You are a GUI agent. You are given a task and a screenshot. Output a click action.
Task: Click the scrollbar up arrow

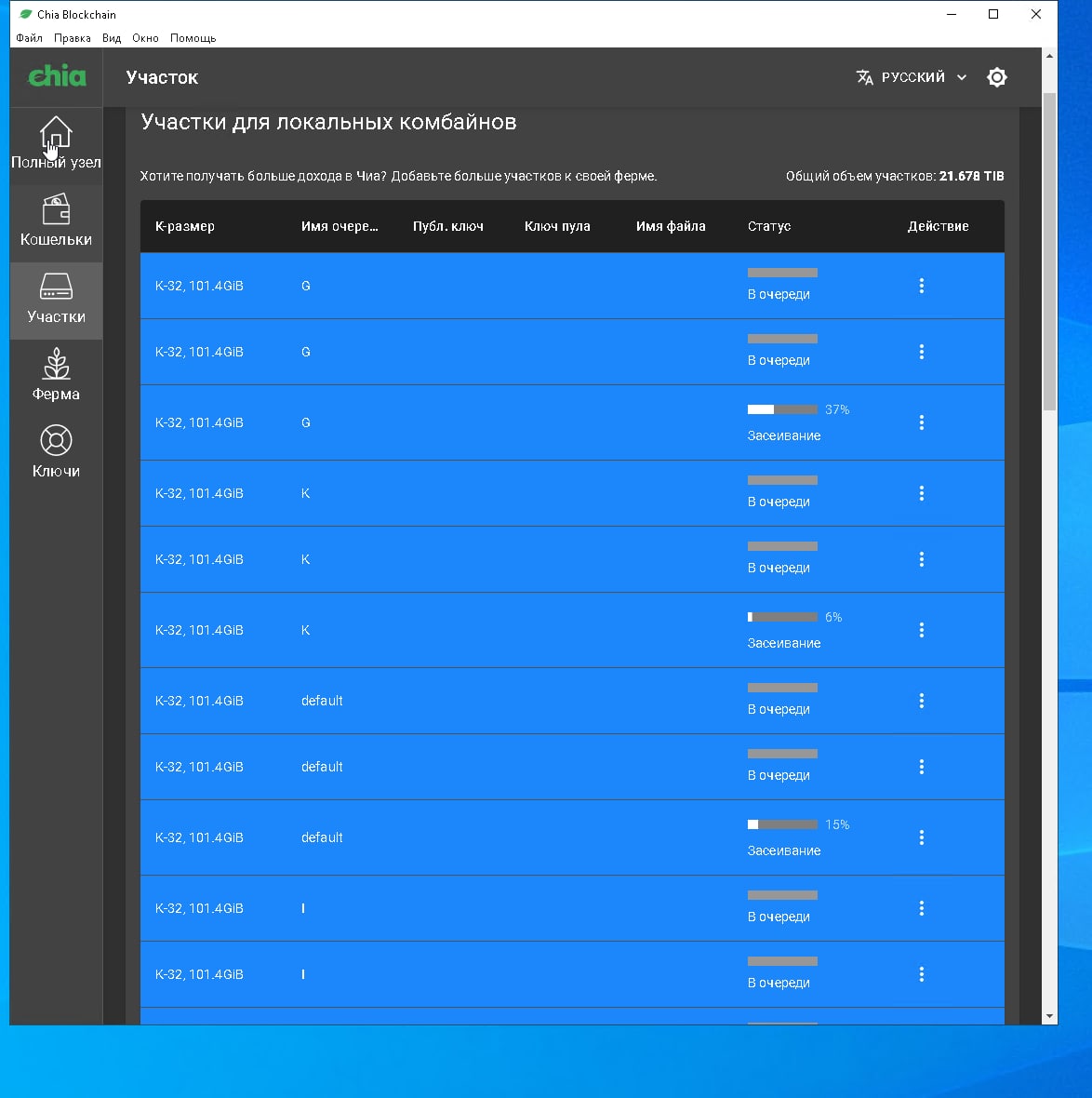[x=1048, y=55]
